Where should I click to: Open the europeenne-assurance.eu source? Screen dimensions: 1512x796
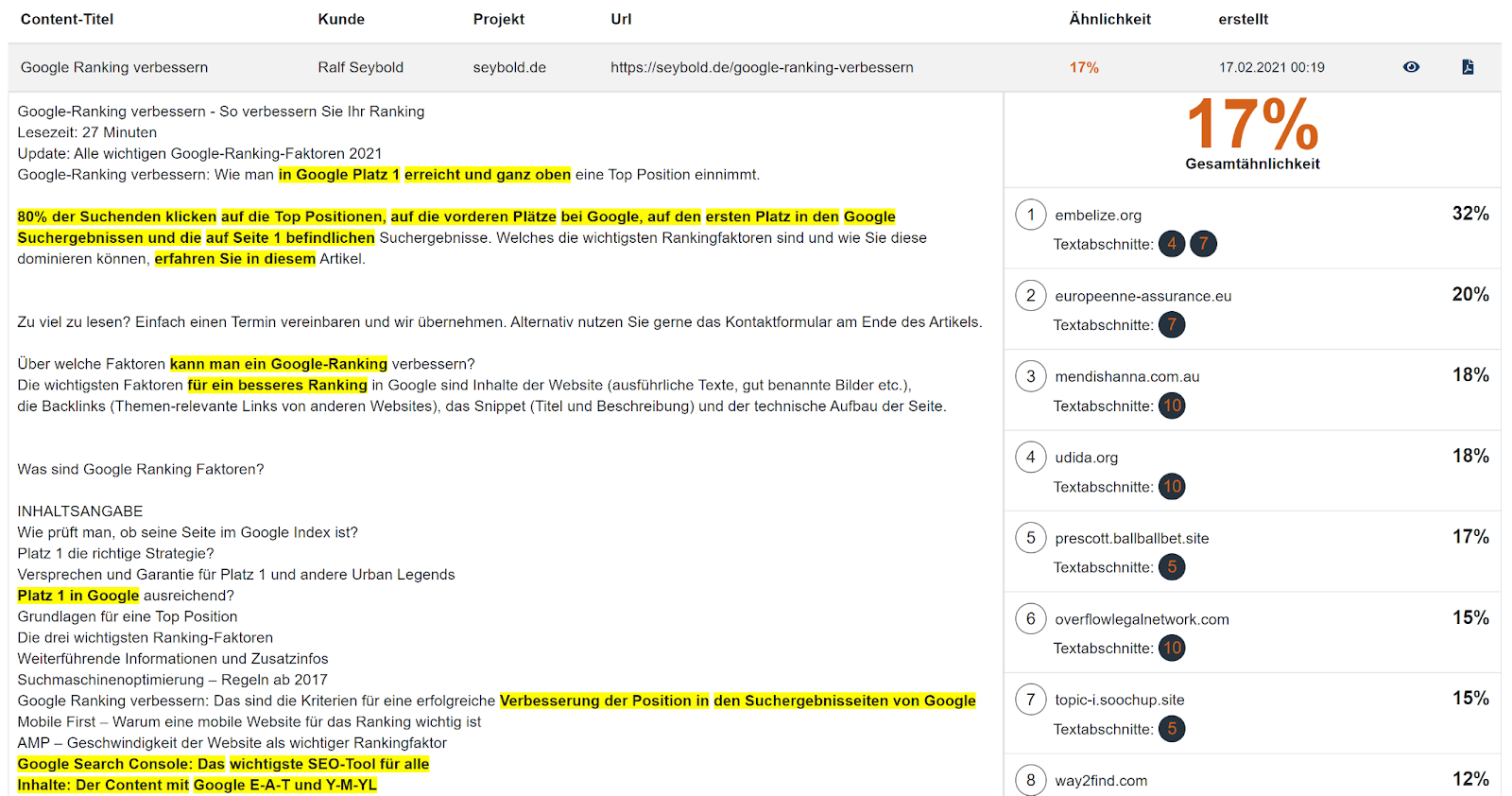point(1143,296)
